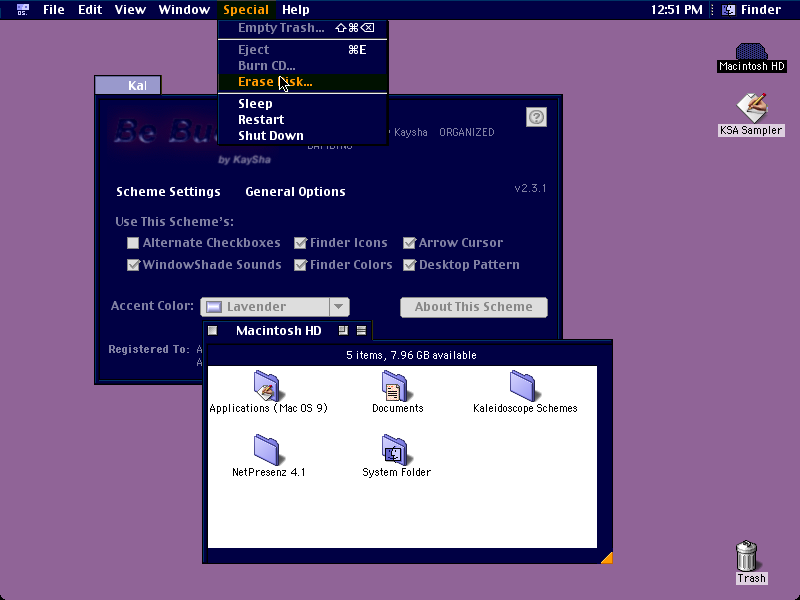Click the menu bar clock
This screenshot has height=600, width=800.
coord(677,10)
